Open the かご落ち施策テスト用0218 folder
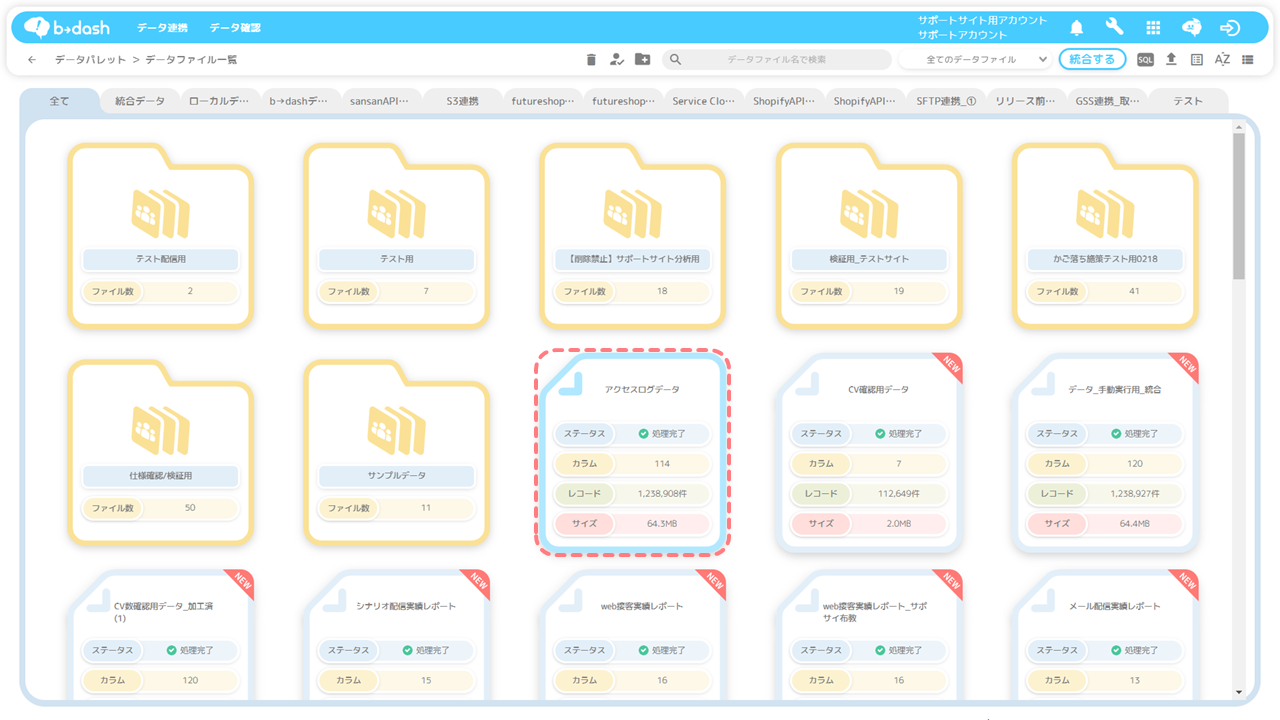 [1105, 235]
